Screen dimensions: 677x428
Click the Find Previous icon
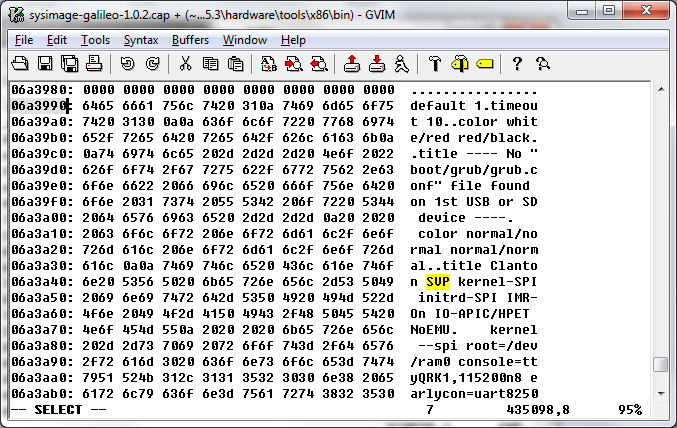pos(319,64)
